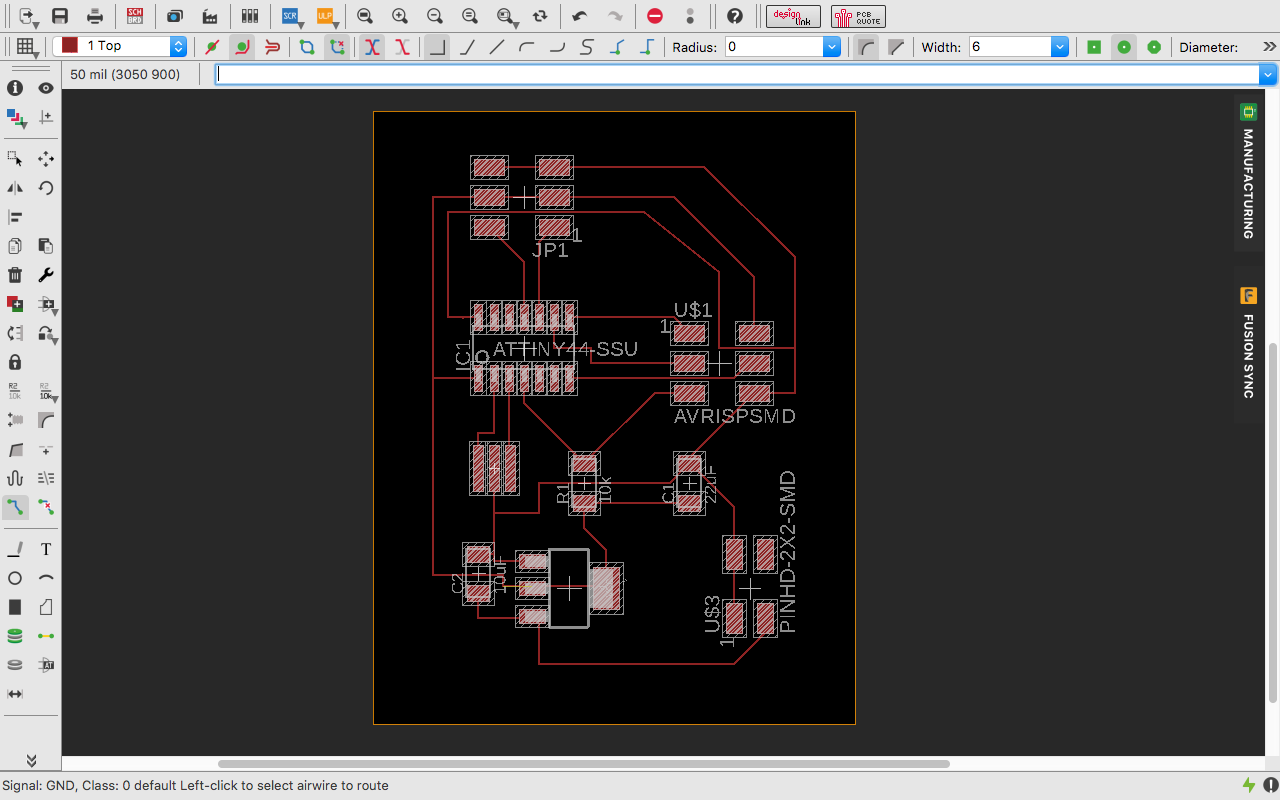This screenshot has width=1280, height=800.
Task: Redraw the board view
Action: click(541, 16)
